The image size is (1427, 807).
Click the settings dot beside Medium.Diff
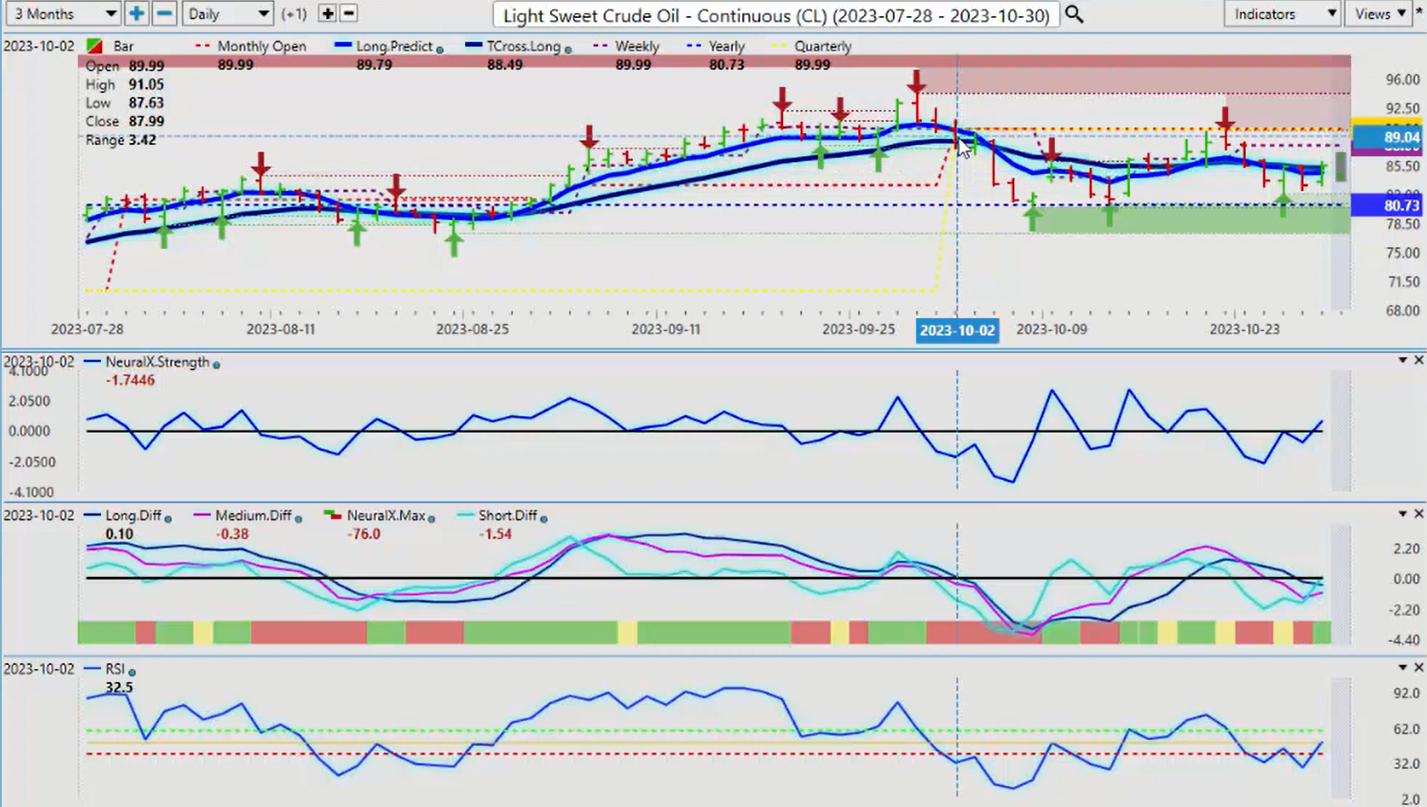[x=297, y=519]
